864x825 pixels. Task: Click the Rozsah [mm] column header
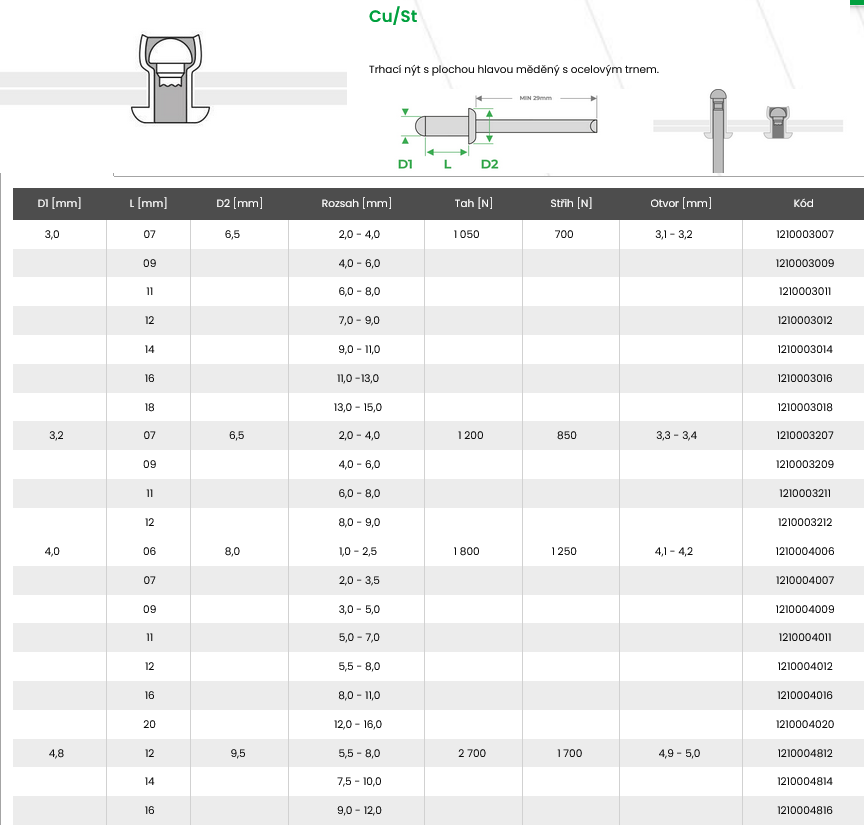pos(356,203)
